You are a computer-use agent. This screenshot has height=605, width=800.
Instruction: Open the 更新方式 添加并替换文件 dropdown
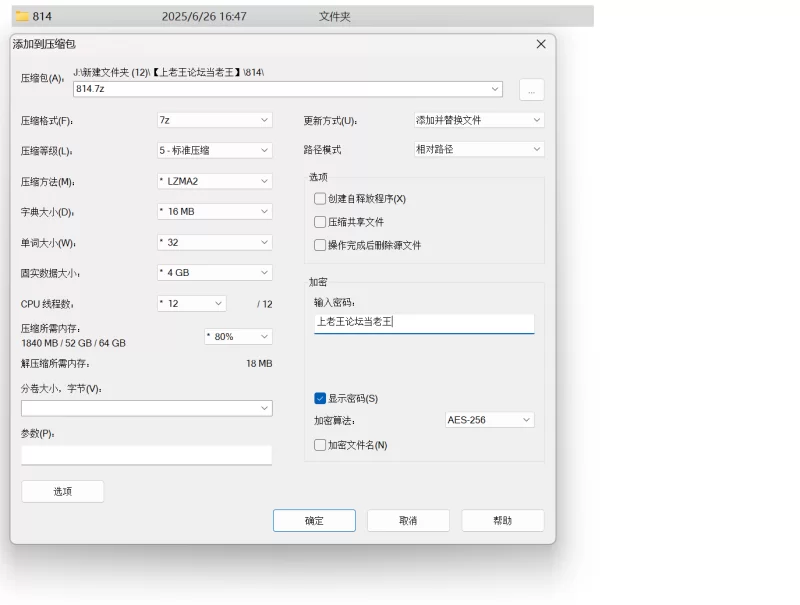coord(479,120)
